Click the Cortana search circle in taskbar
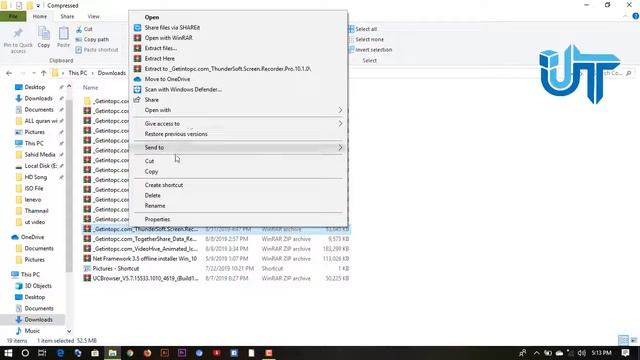The height and width of the screenshot is (360, 640). (25, 353)
